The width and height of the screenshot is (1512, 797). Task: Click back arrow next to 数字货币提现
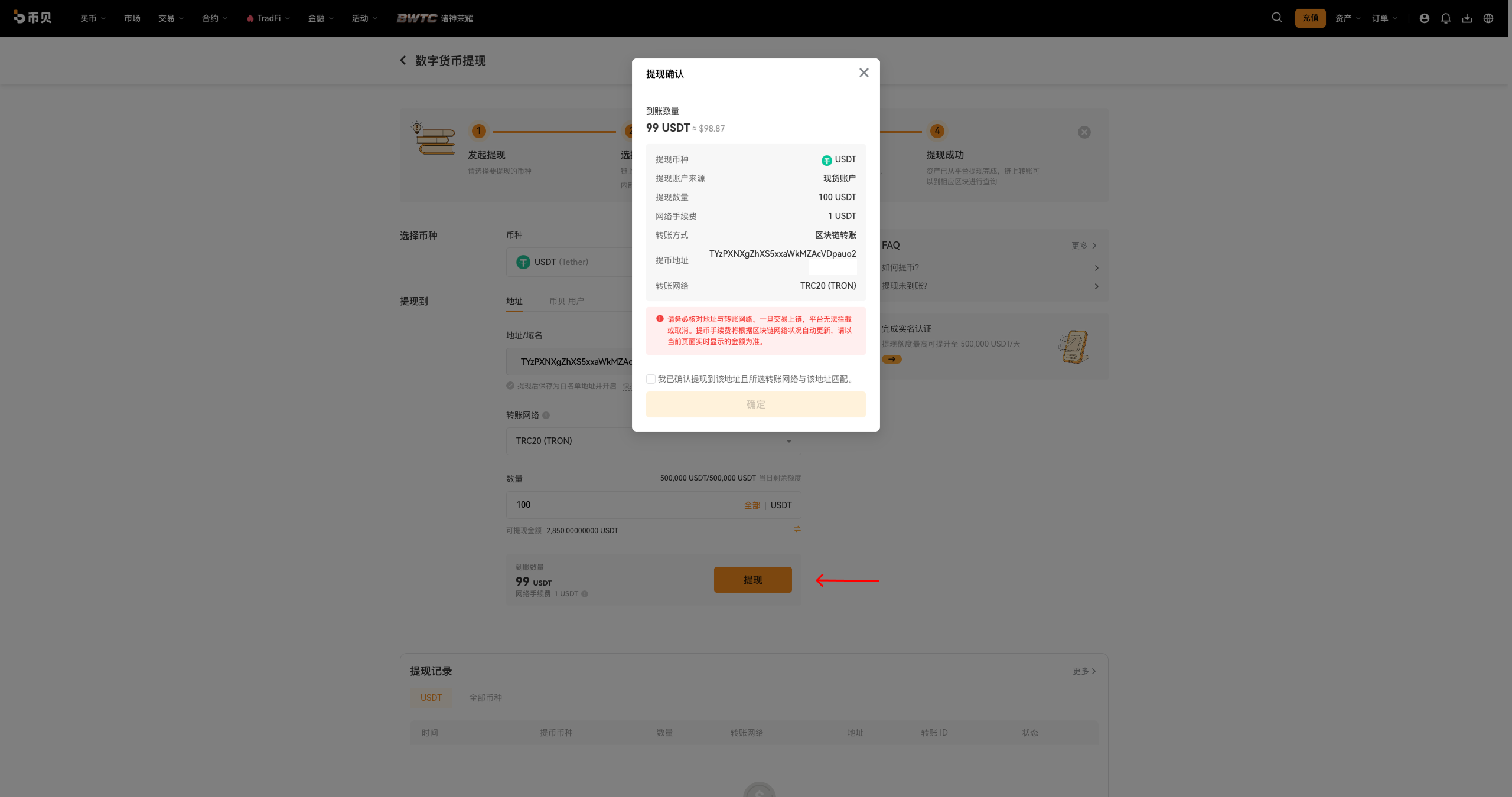403,60
